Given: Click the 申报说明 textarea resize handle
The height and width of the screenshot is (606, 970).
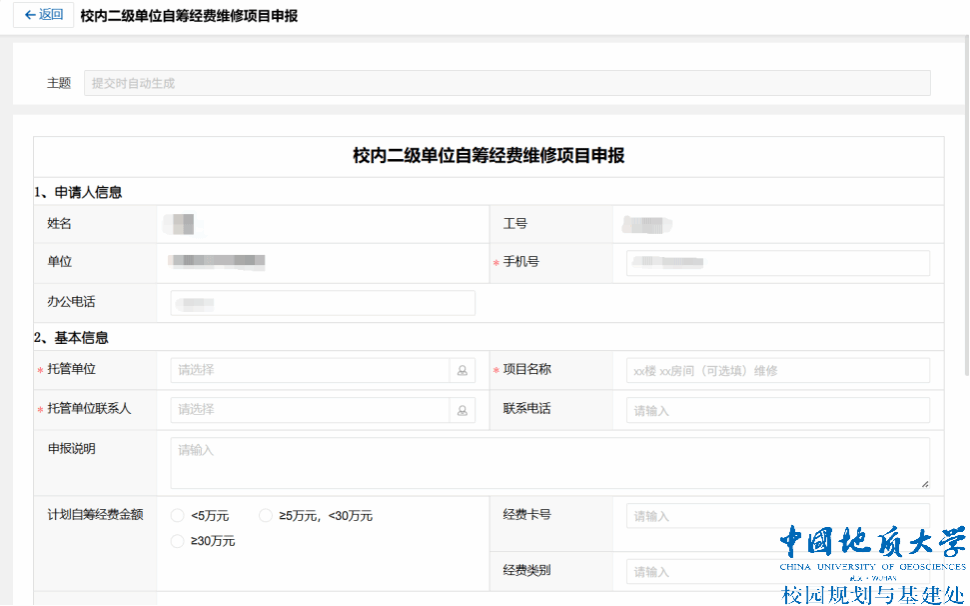Looking at the screenshot, I should (924, 484).
